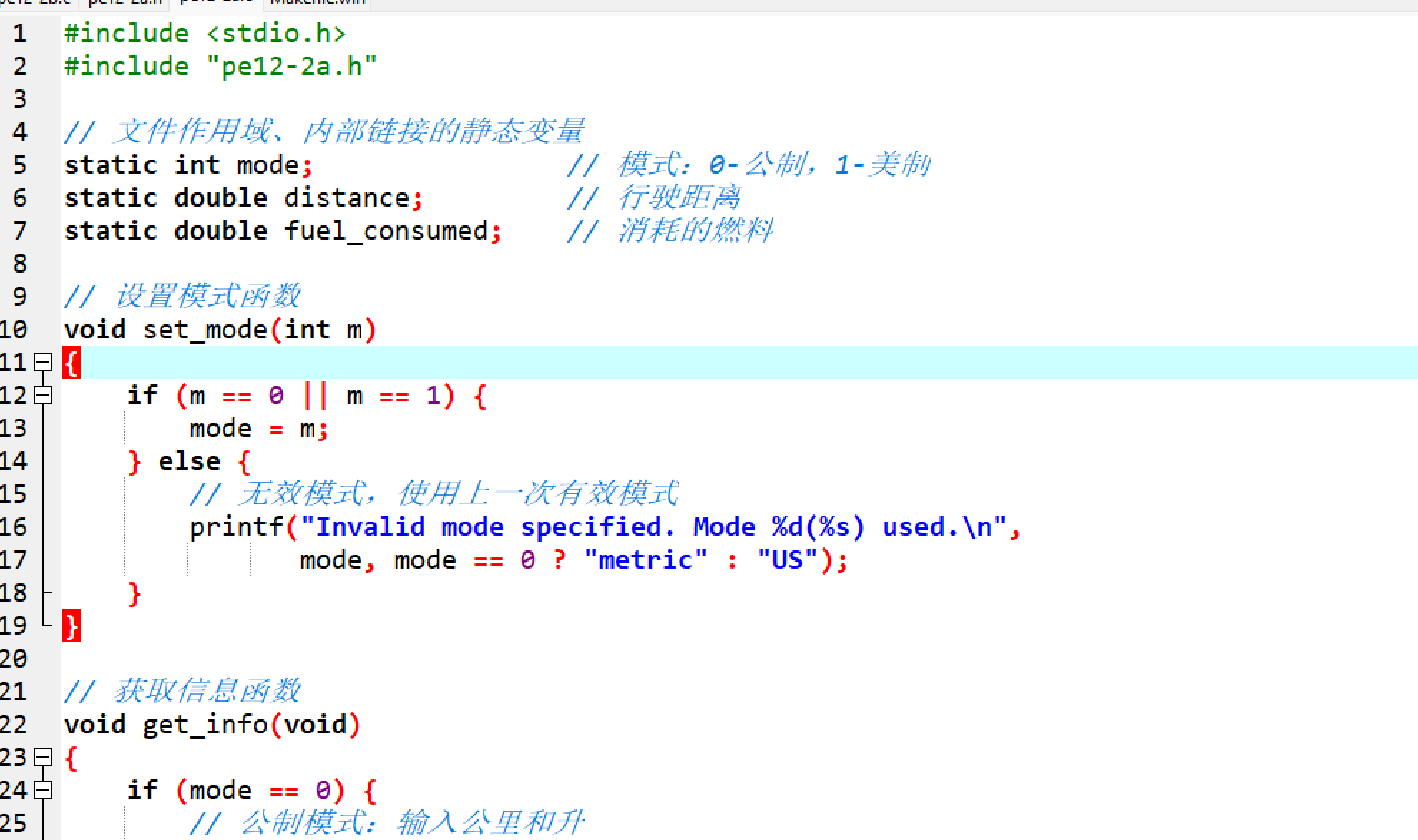Screen dimensions: 1418x840
Task: Click line number 22 in the gutter
Action: tap(14, 725)
